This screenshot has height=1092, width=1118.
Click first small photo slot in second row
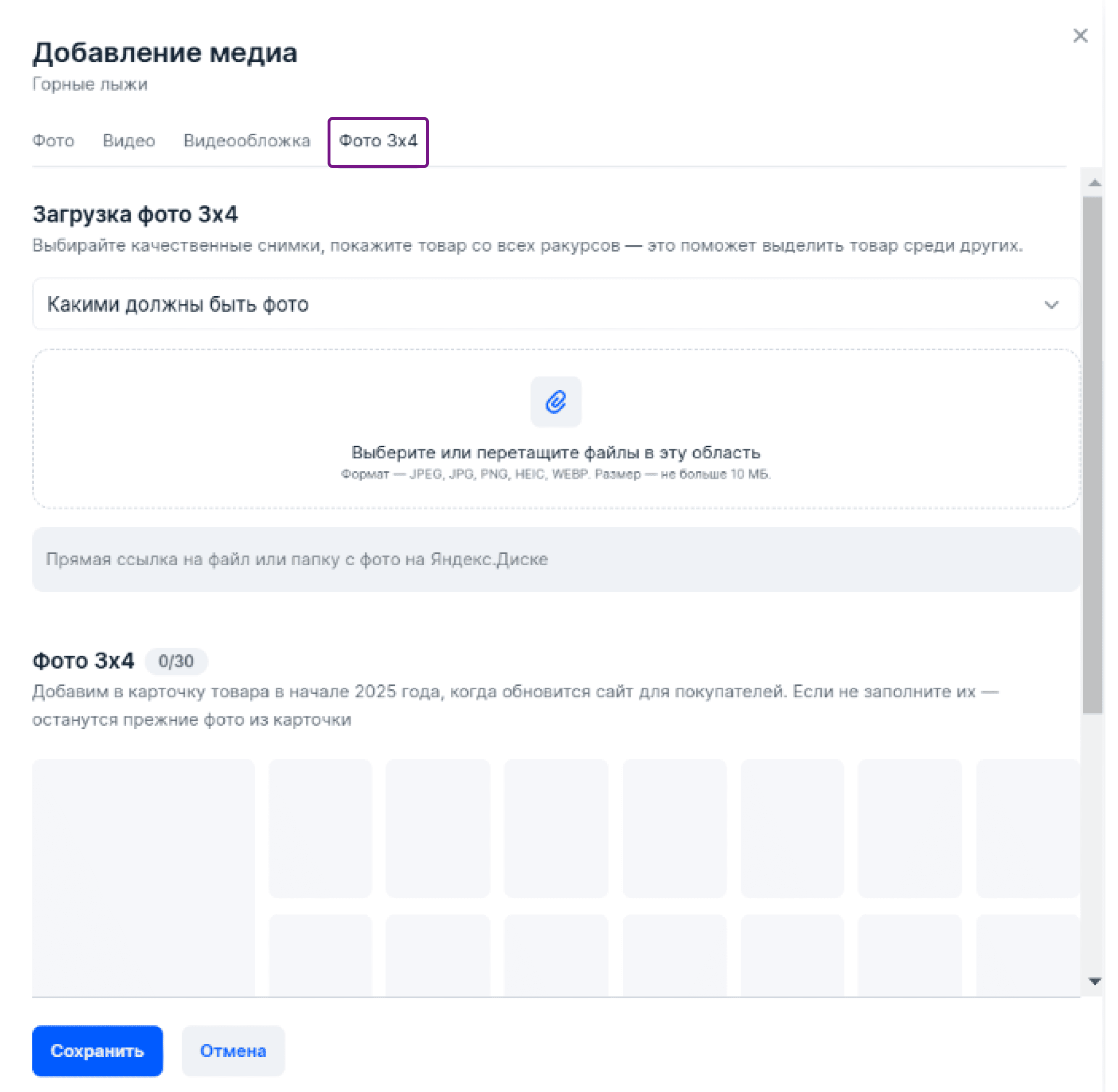click(x=320, y=954)
